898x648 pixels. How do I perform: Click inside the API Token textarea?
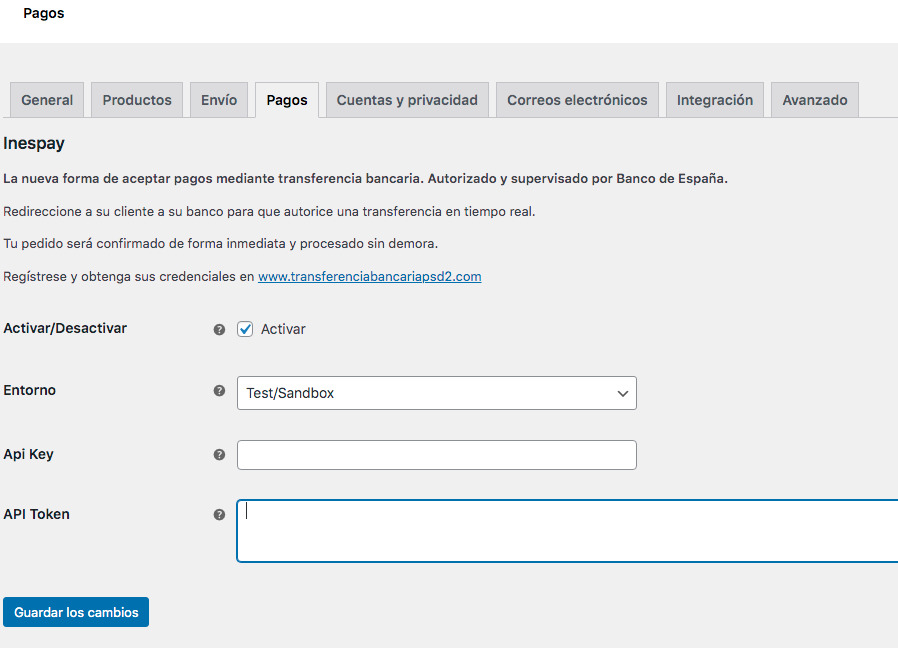coord(567,531)
